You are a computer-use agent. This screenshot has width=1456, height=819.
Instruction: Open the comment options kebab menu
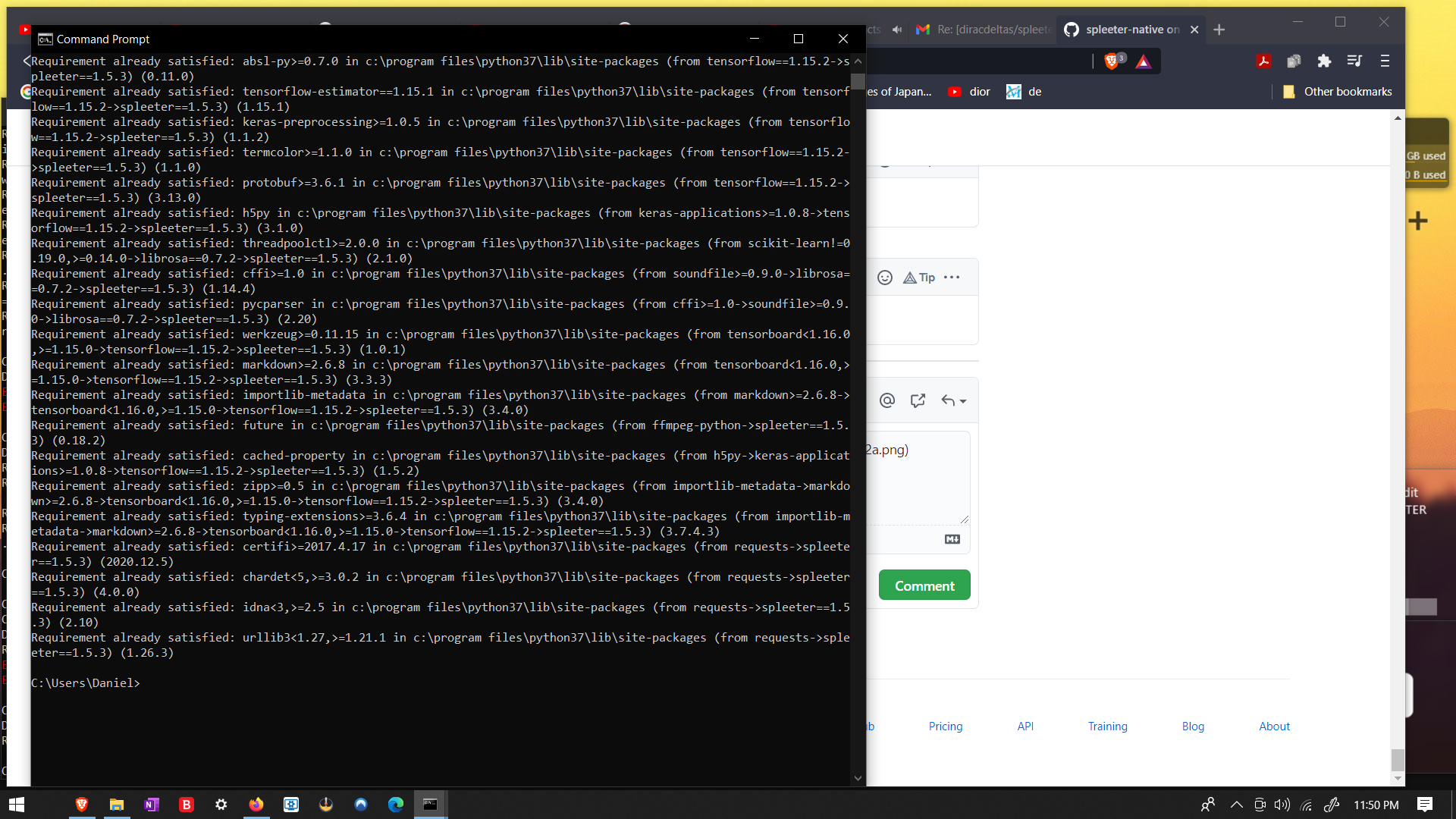[951, 277]
